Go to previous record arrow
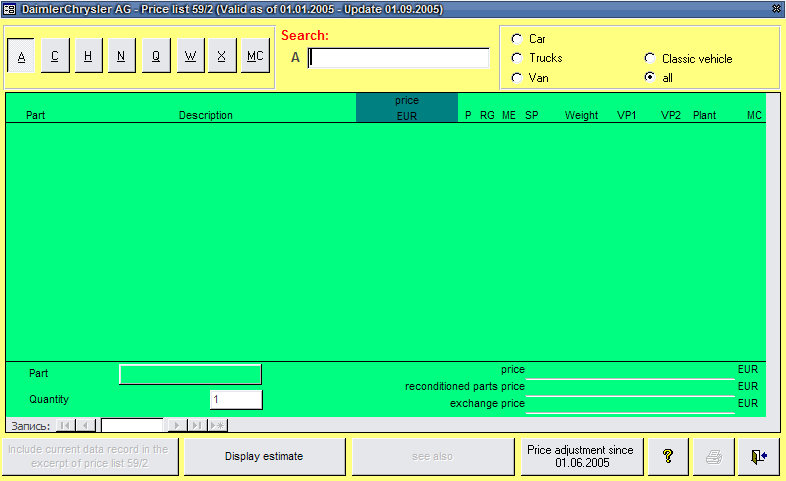Viewport: 786px width, 481px height. (85, 425)
